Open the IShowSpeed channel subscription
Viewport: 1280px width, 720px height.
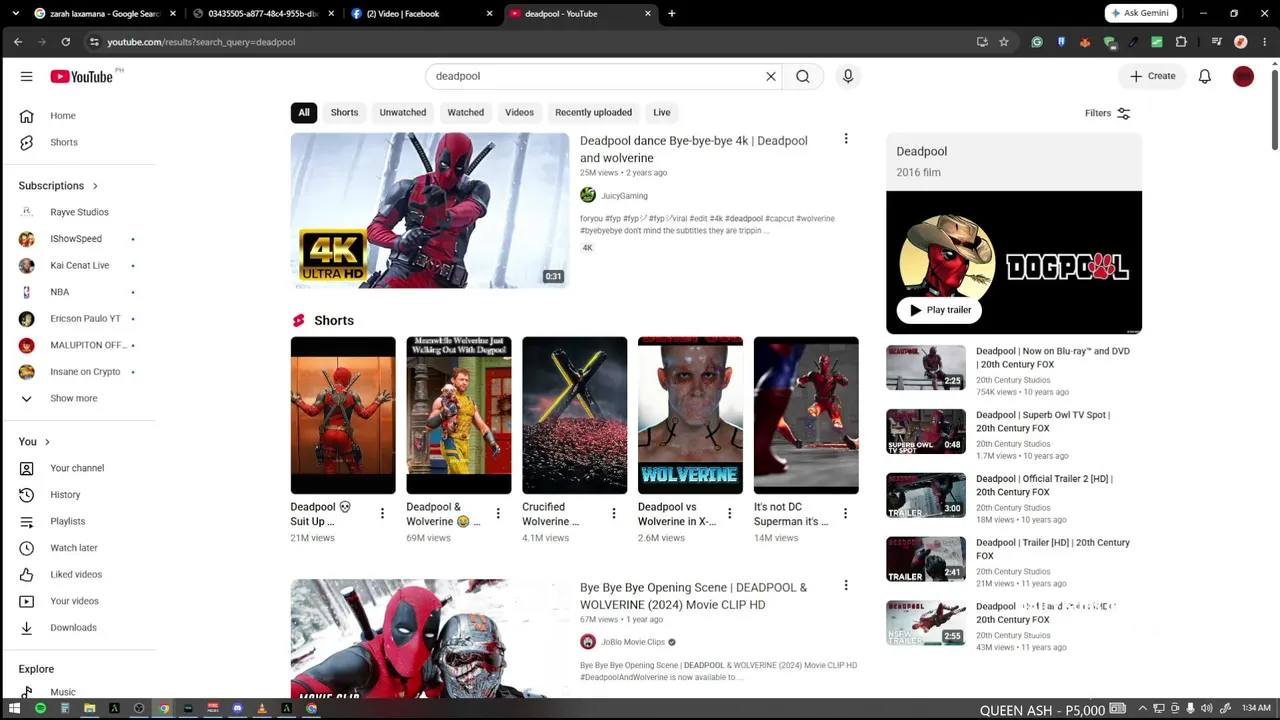pos(78,239)
